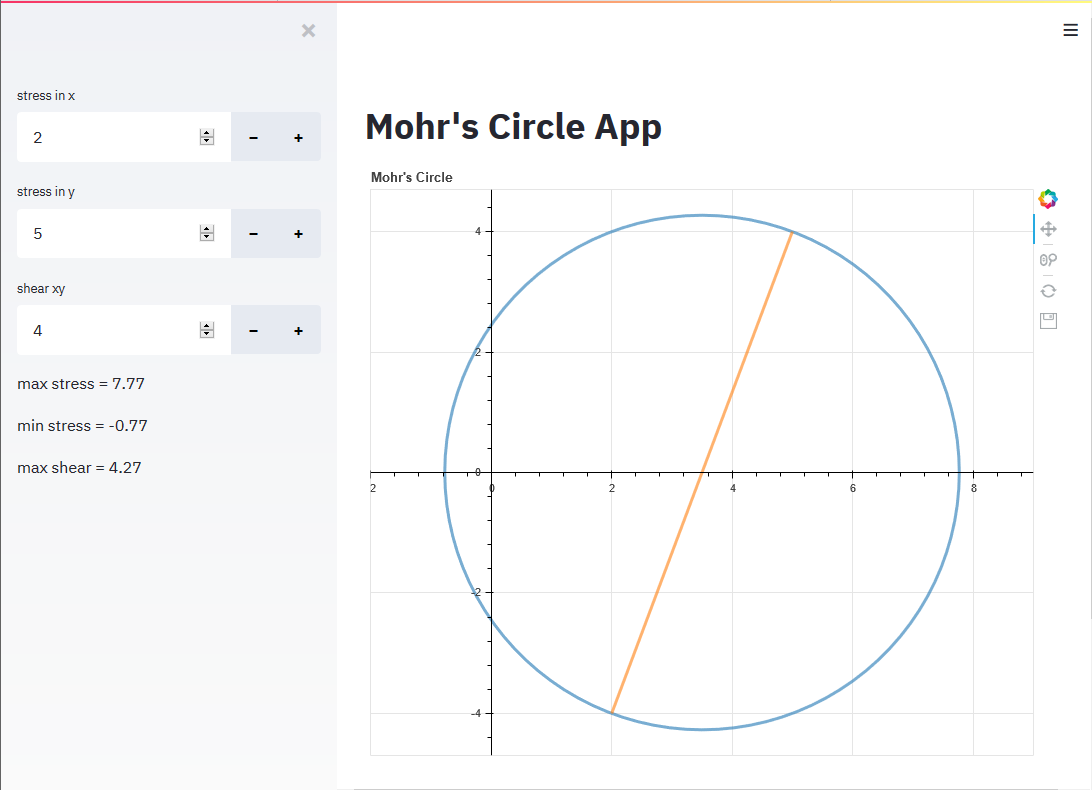Viewport: 1092px width, 790px height.
Task: Click the Mohr's Circle App heading
Action: 513,127
